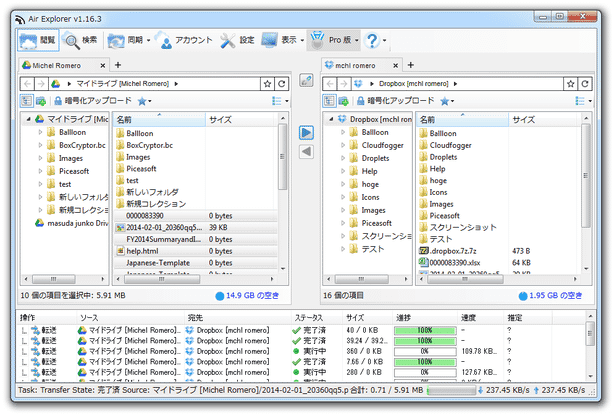Close the Michel Romero tab
614x415 pixels.
[103, 65]
